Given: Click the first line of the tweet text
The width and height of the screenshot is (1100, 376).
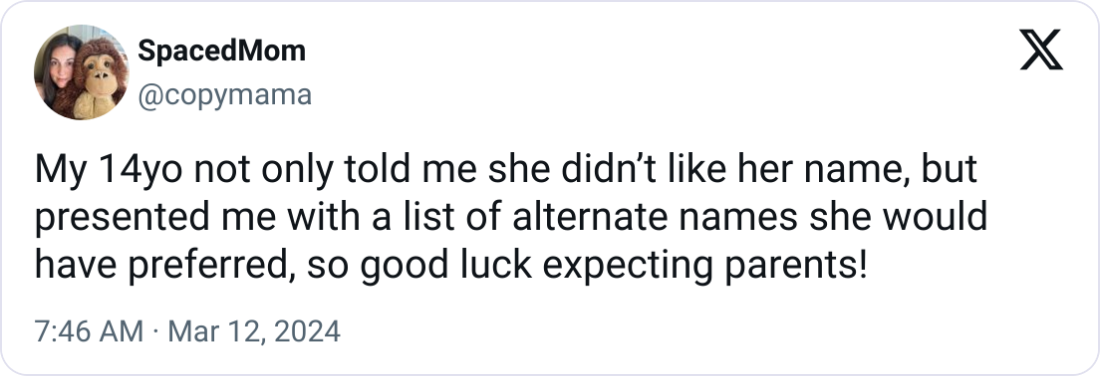Looking at the screenshot, I should (506, 170).
